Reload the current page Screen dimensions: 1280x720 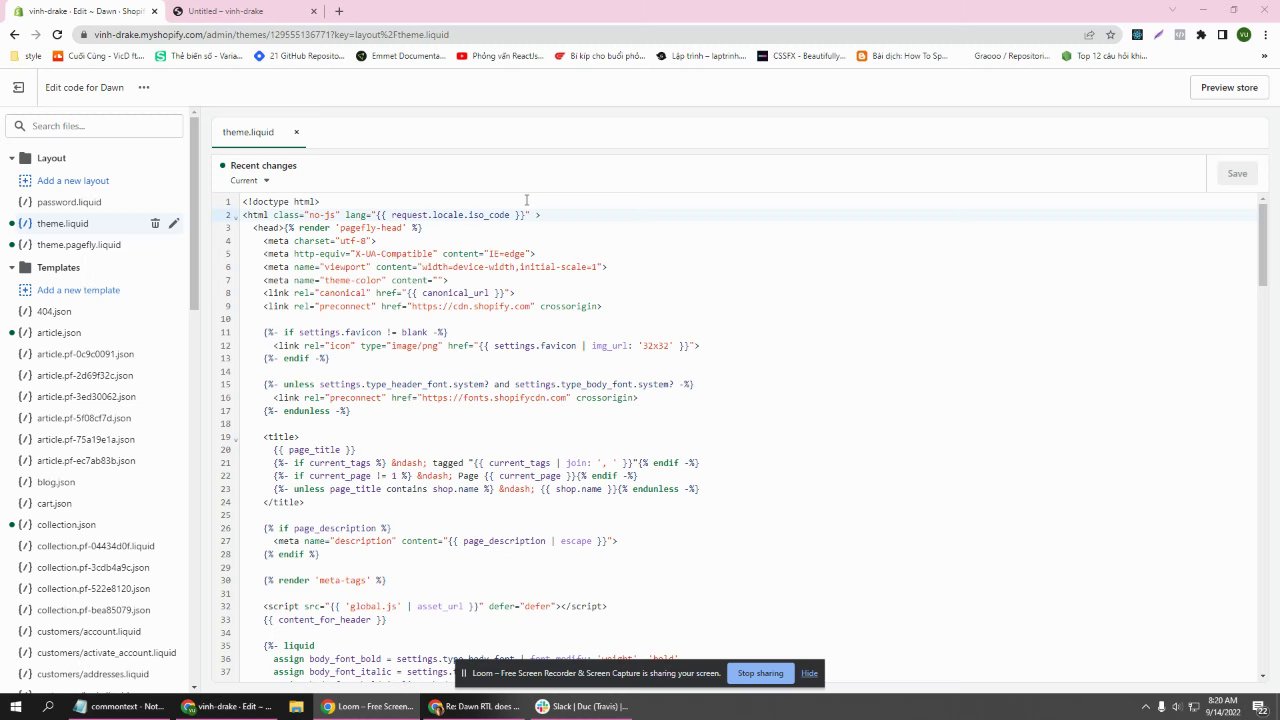point(57,34)
